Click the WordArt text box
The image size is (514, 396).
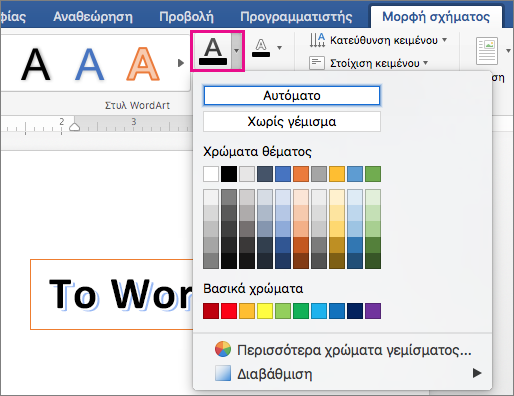112,294
